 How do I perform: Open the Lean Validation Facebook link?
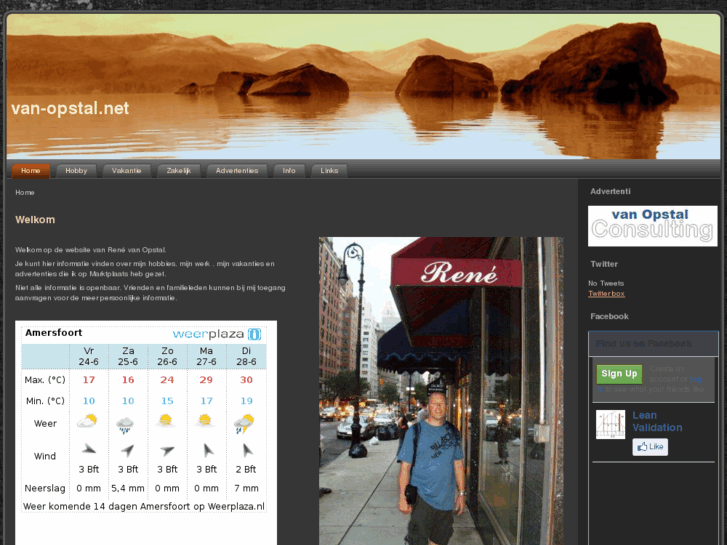click(x=656, y=421)
